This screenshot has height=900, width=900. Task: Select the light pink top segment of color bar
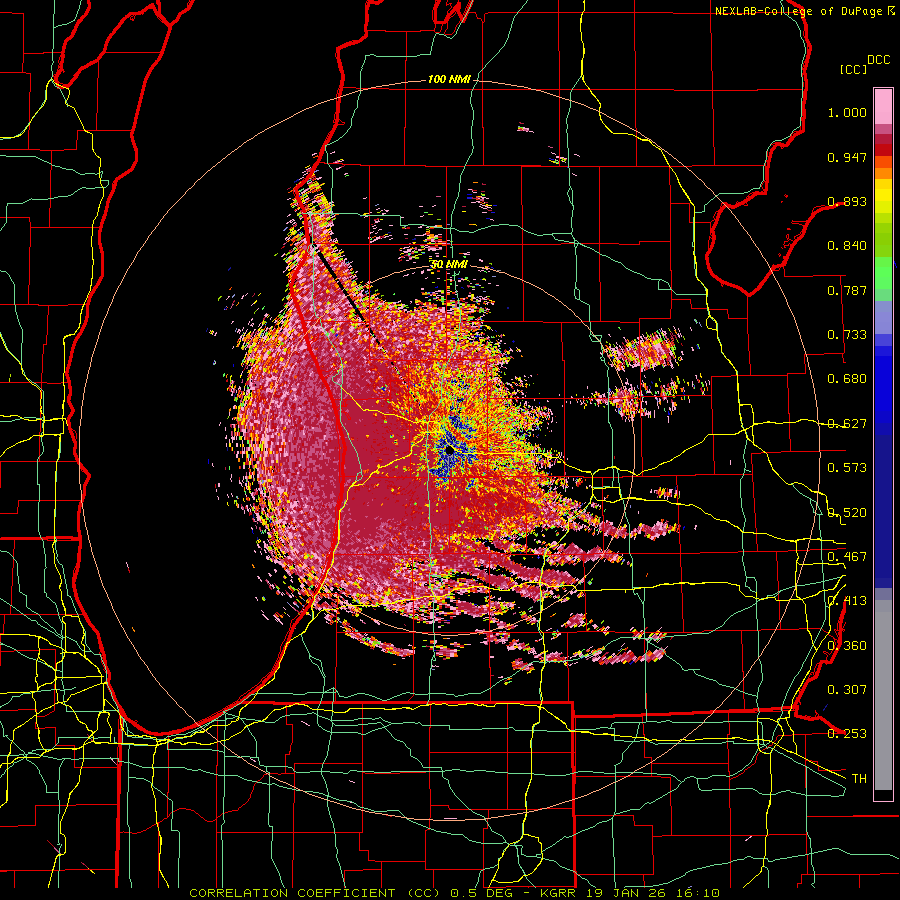pyautogui.click(x=883, y=107)
